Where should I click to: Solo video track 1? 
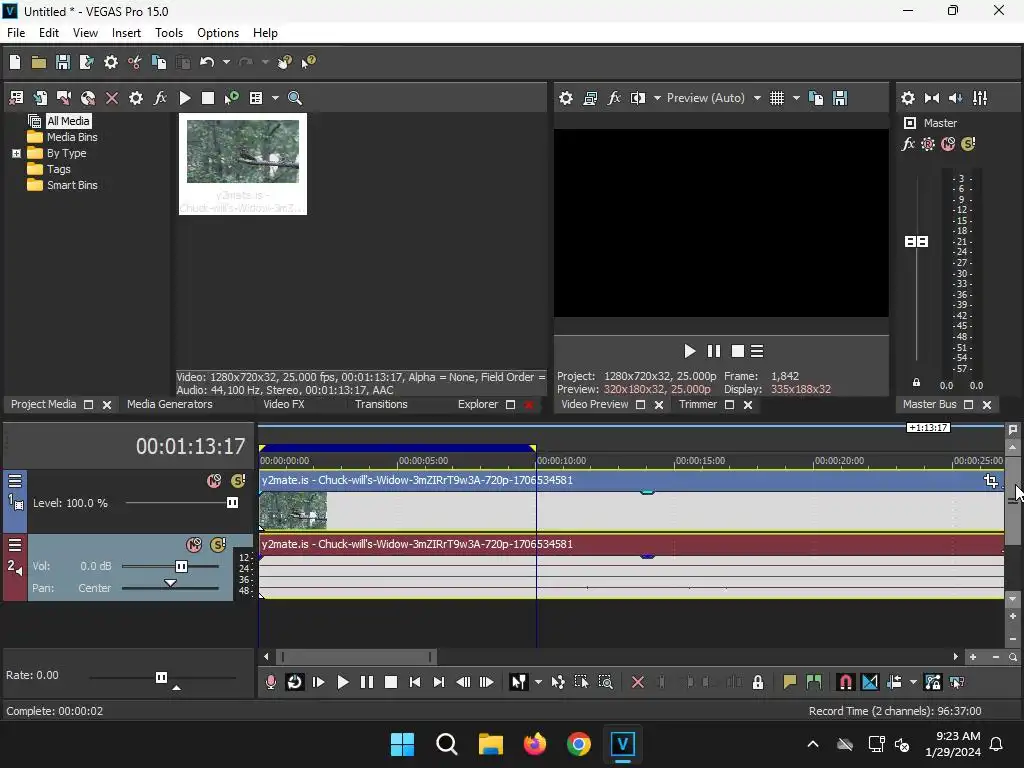pyautogui.click(x=238, y=481)
